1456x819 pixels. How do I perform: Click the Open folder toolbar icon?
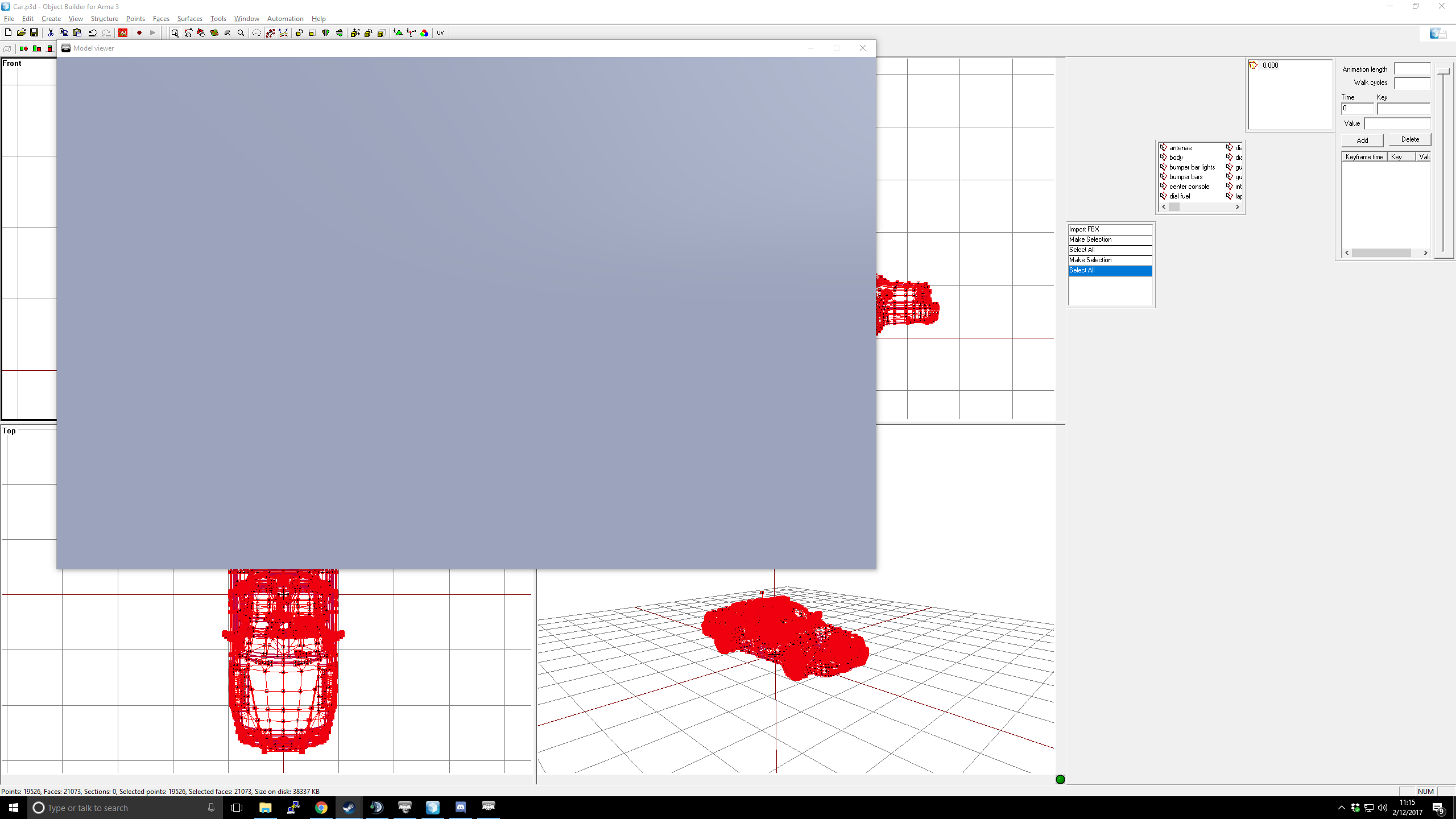pyautogui.click(x=21, y=33)
